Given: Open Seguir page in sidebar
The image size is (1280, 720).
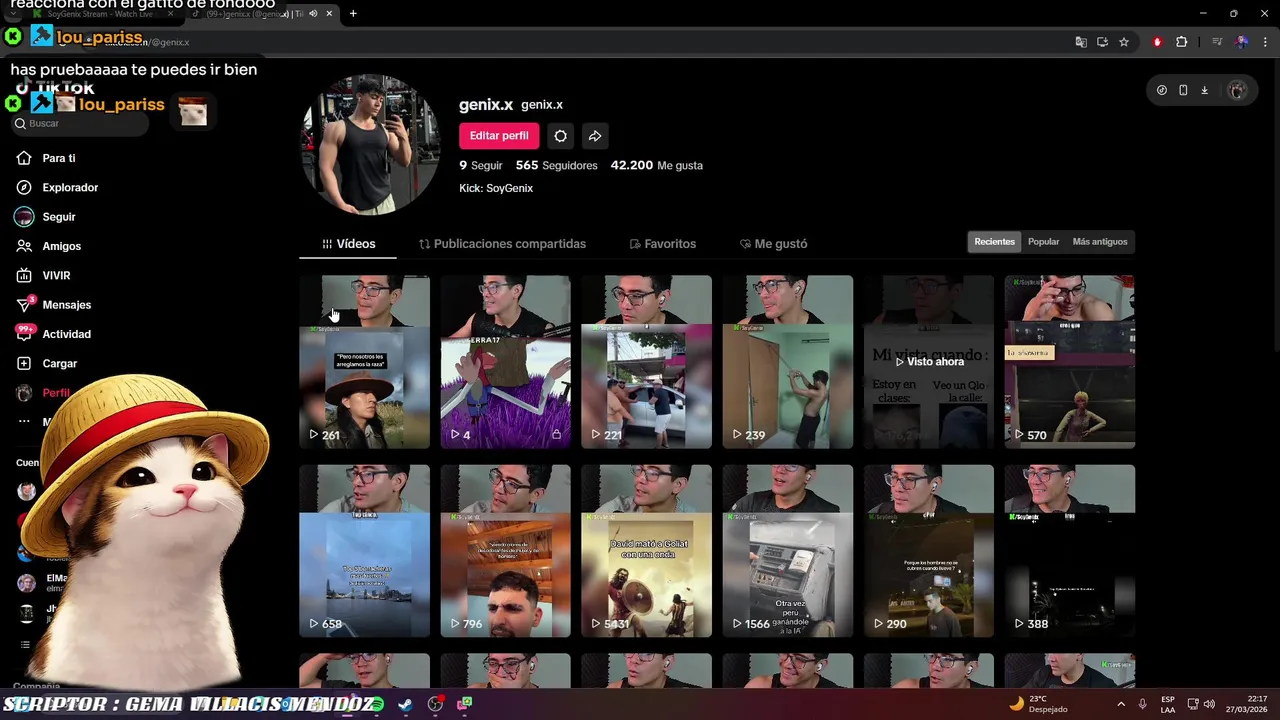Looking at the screenshot, I should (x=58, y=217).
